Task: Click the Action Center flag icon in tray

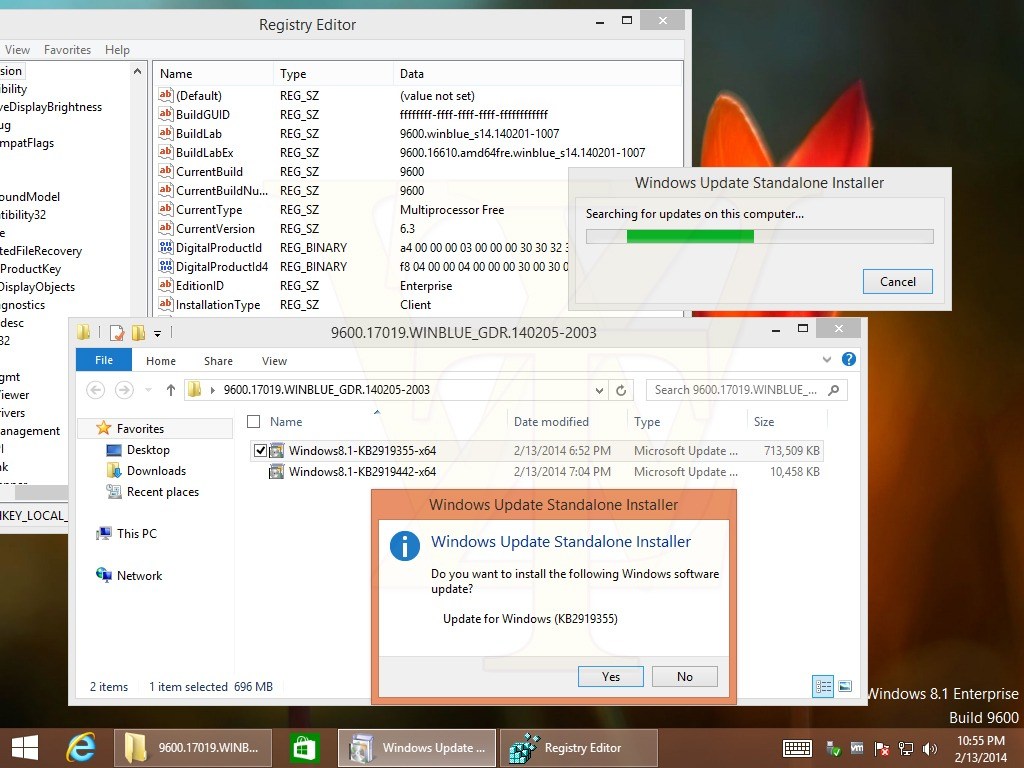Action: [x=882, y=748]
